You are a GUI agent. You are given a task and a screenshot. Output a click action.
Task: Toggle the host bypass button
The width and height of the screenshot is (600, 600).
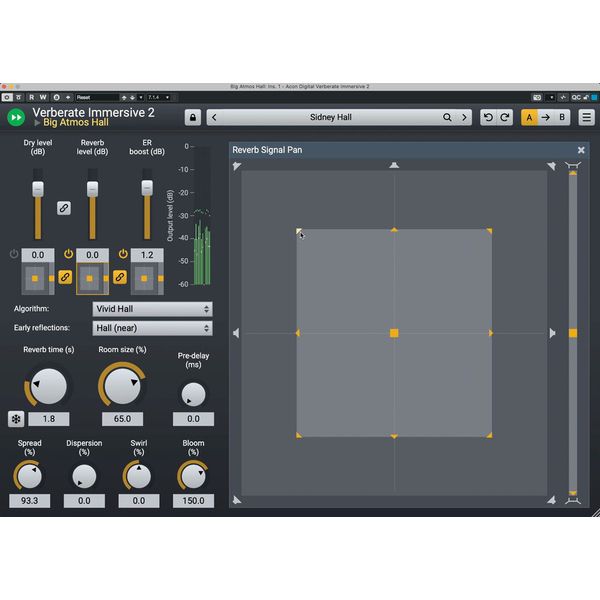(19, 98)
